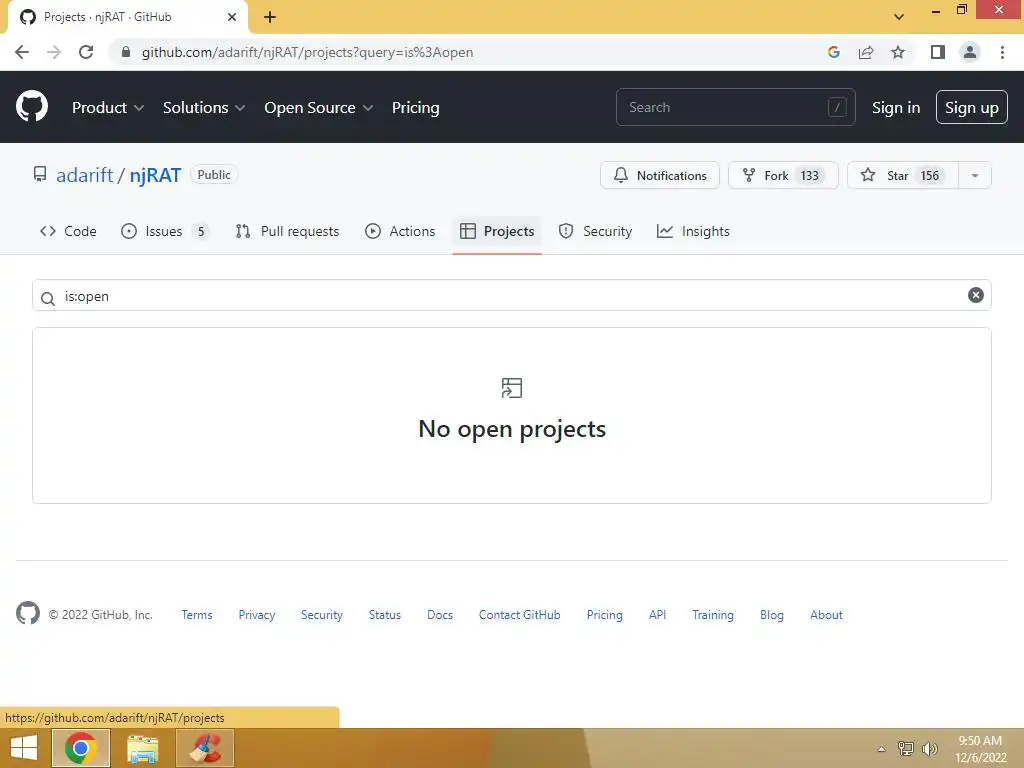
Task: Open Training footer link
Action: click(712, 615)
